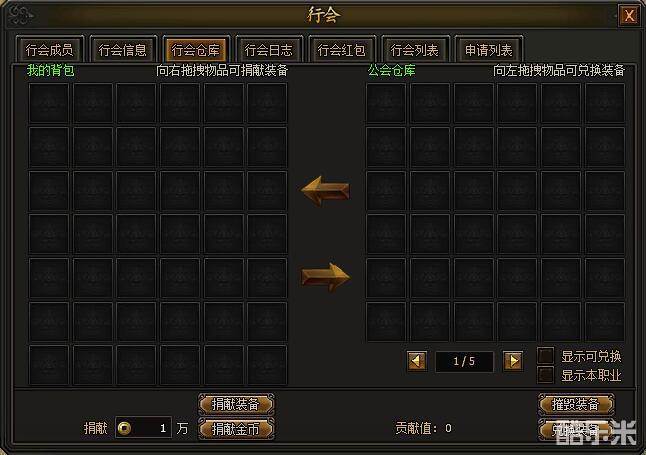Enable the 显示本职业 checkbox

coord(545,375)
